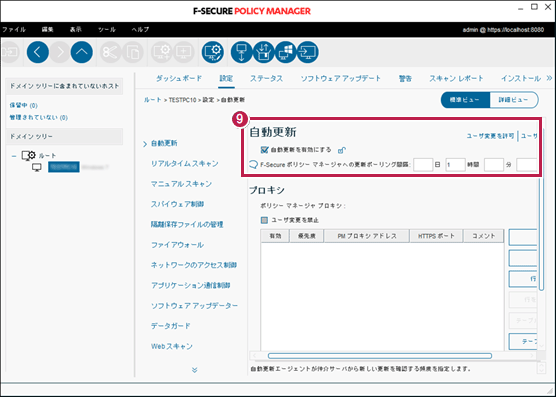Open the 表示 menu
Viewport: 556px width, 397px height.
(x=76, y=30)
